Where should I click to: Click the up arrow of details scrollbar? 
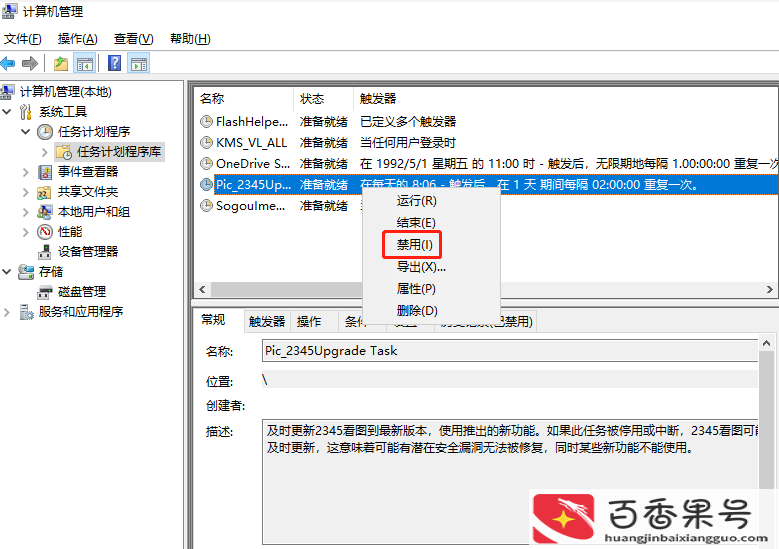(766, 343)
